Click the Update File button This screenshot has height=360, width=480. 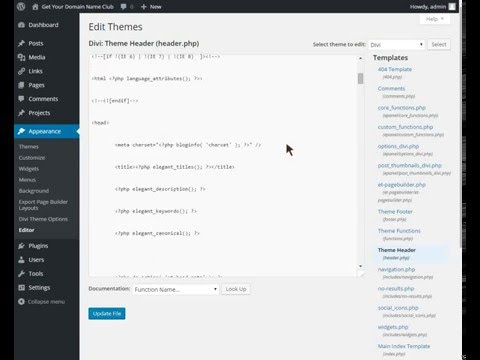point(107,313)
